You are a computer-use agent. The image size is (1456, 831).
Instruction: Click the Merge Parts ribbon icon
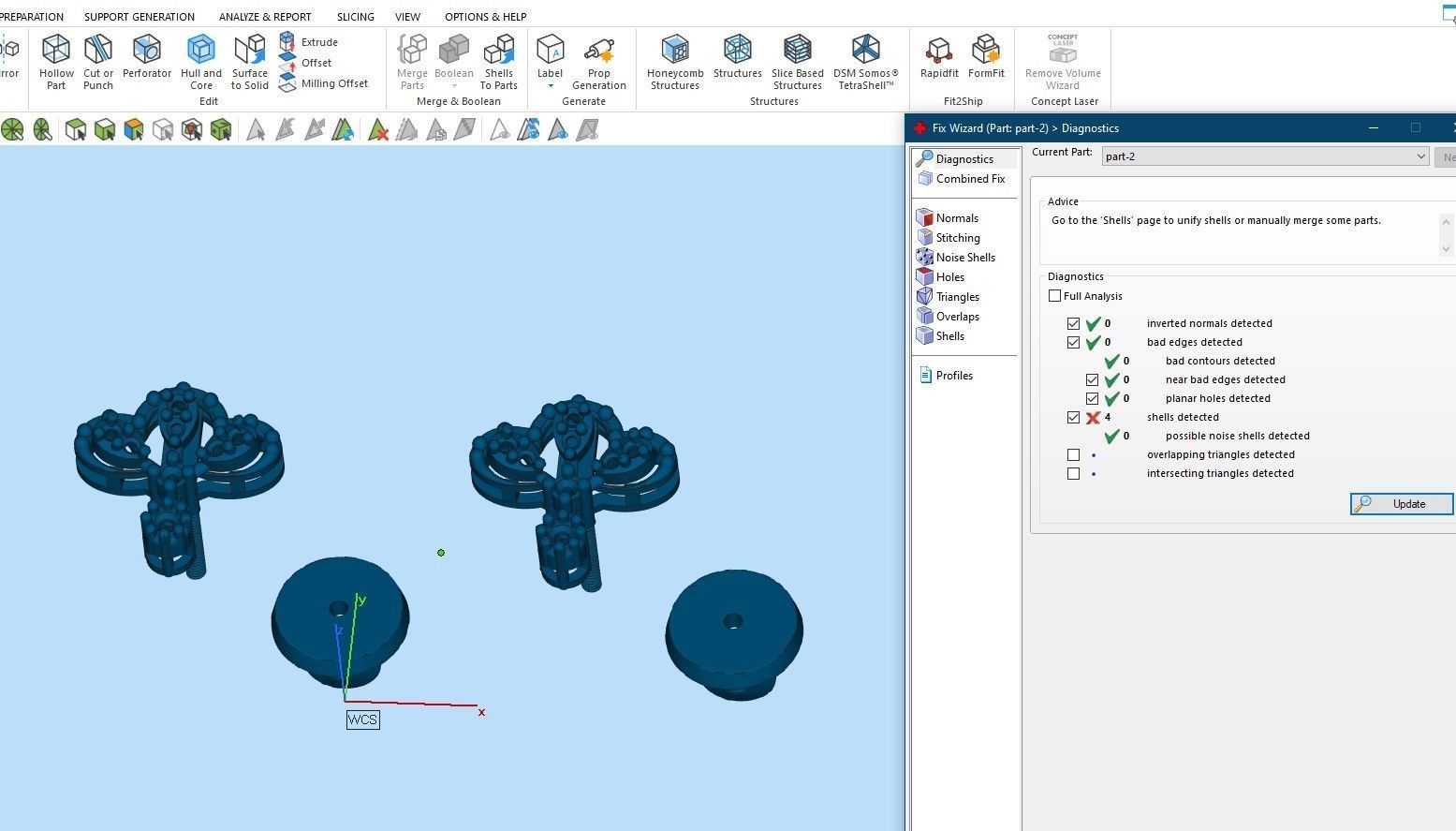click(412, 63)
